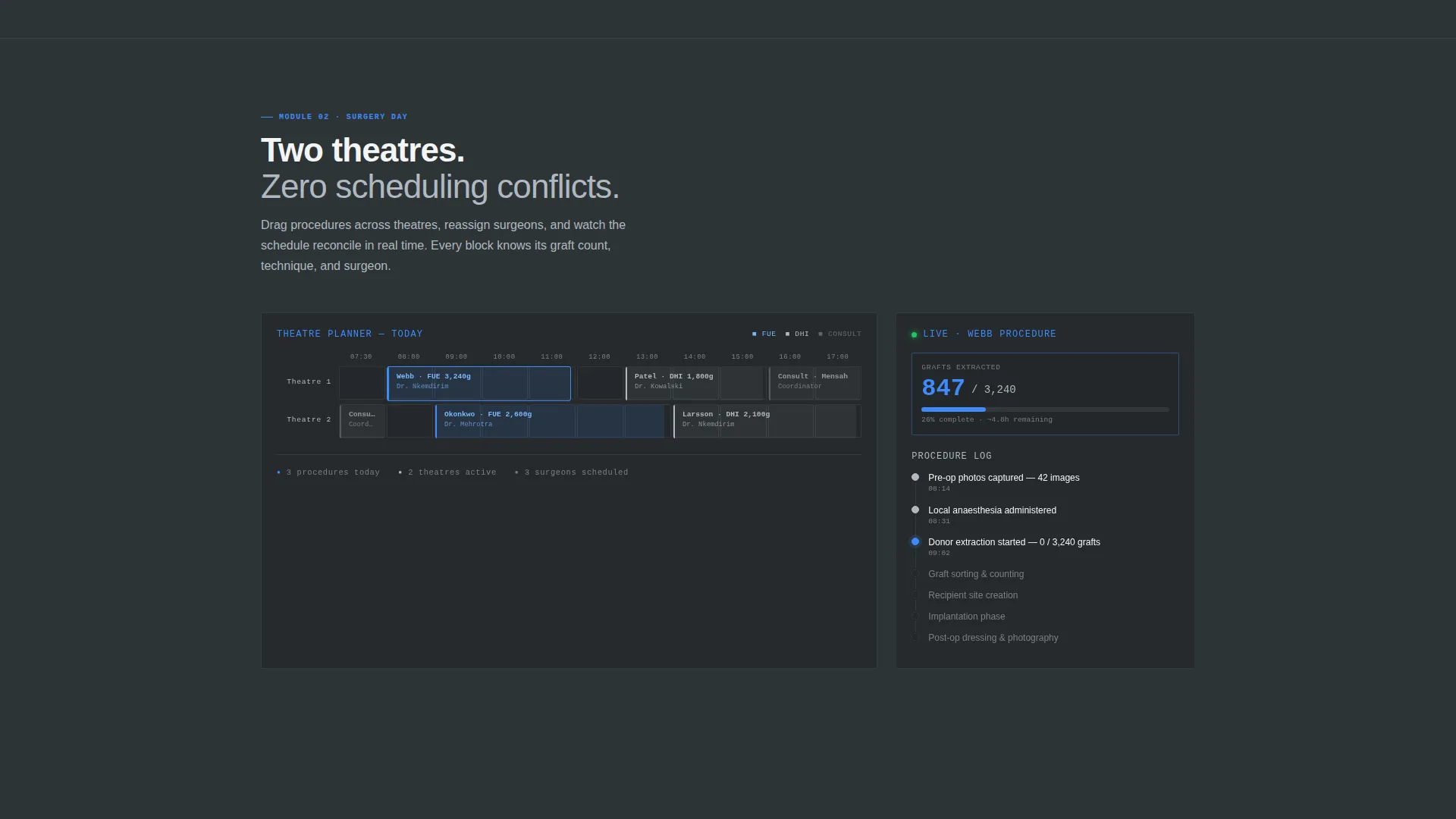Click the CONSULT legend marker
The width and height of the screenshot is (1456, 819).
click(x=821, y=334)
